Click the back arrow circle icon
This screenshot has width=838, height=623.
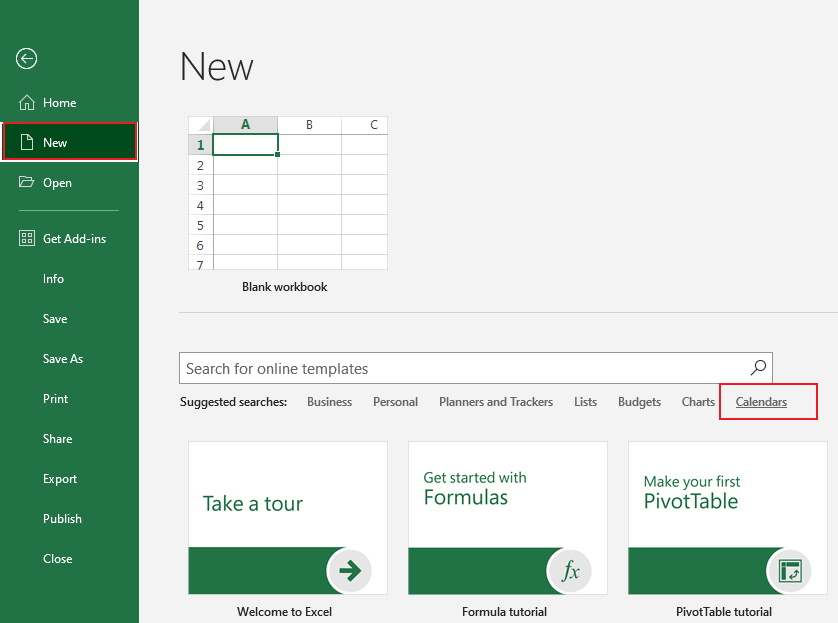[x=26, y=59]
